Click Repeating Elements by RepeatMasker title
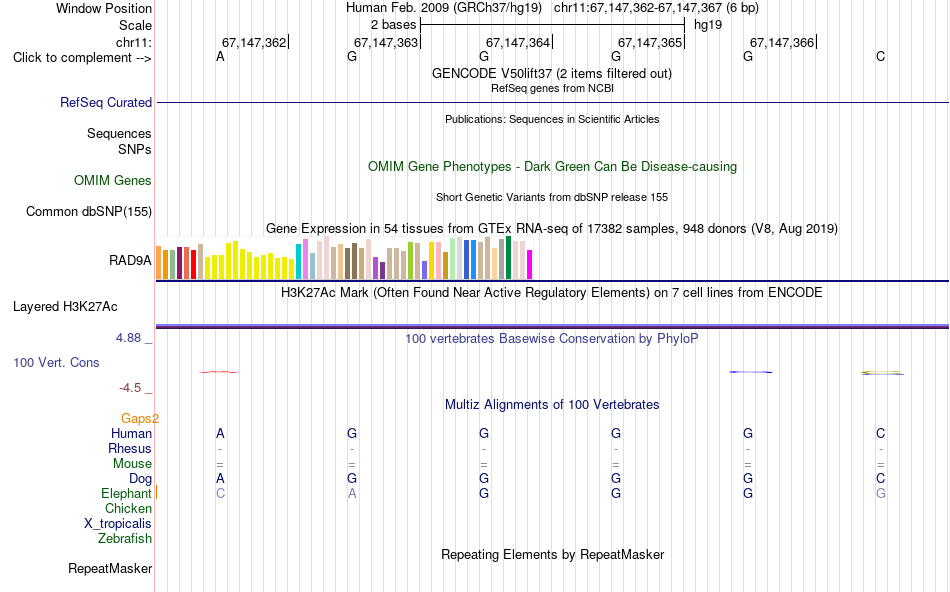This screenshot has height=592, width=950. [552, 555]
